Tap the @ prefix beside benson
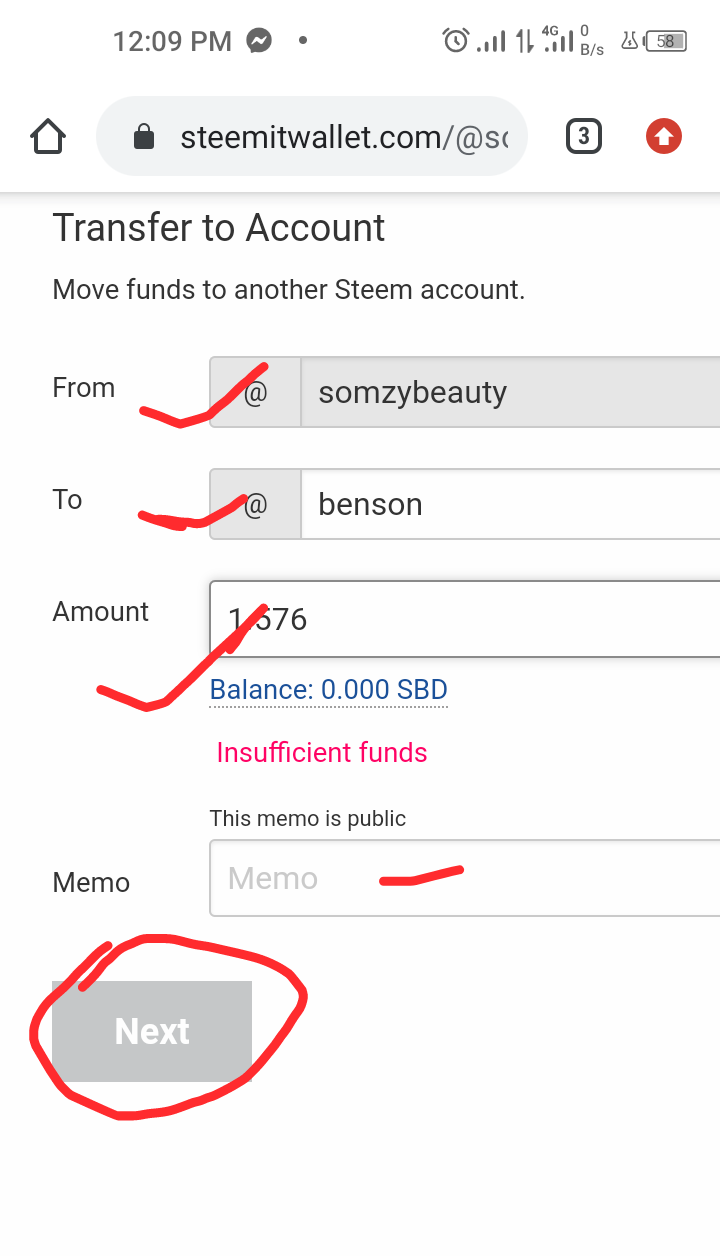The height and width of the screenshot is (1256, 720). pyautogui.click(x=255, y=504)
